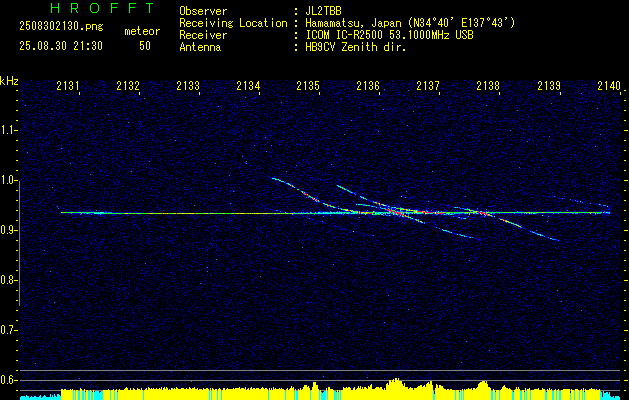
Task: Click the 0.6 kHz frequency label
Action: pyautogui.click(x=9, y=380)
